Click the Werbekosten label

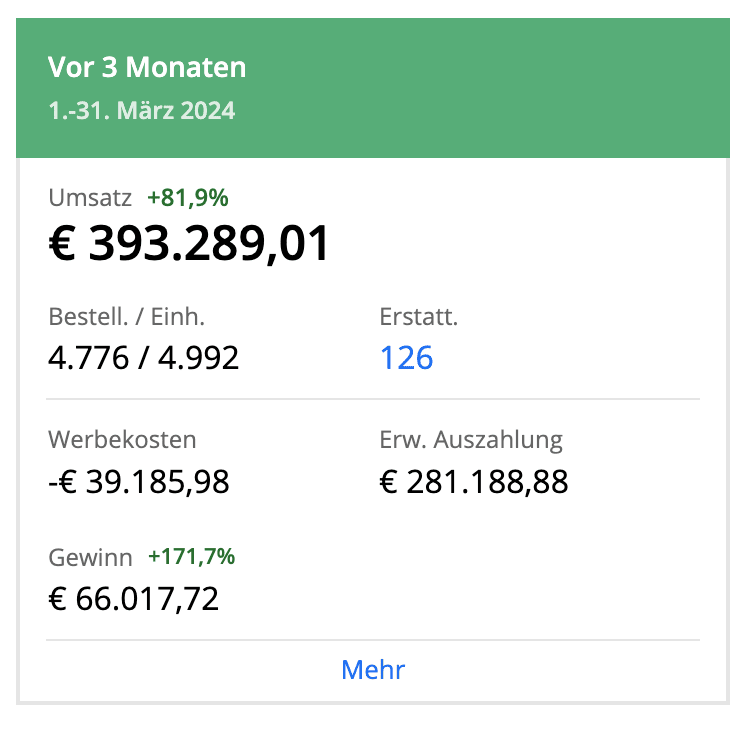tap(122, 440)
